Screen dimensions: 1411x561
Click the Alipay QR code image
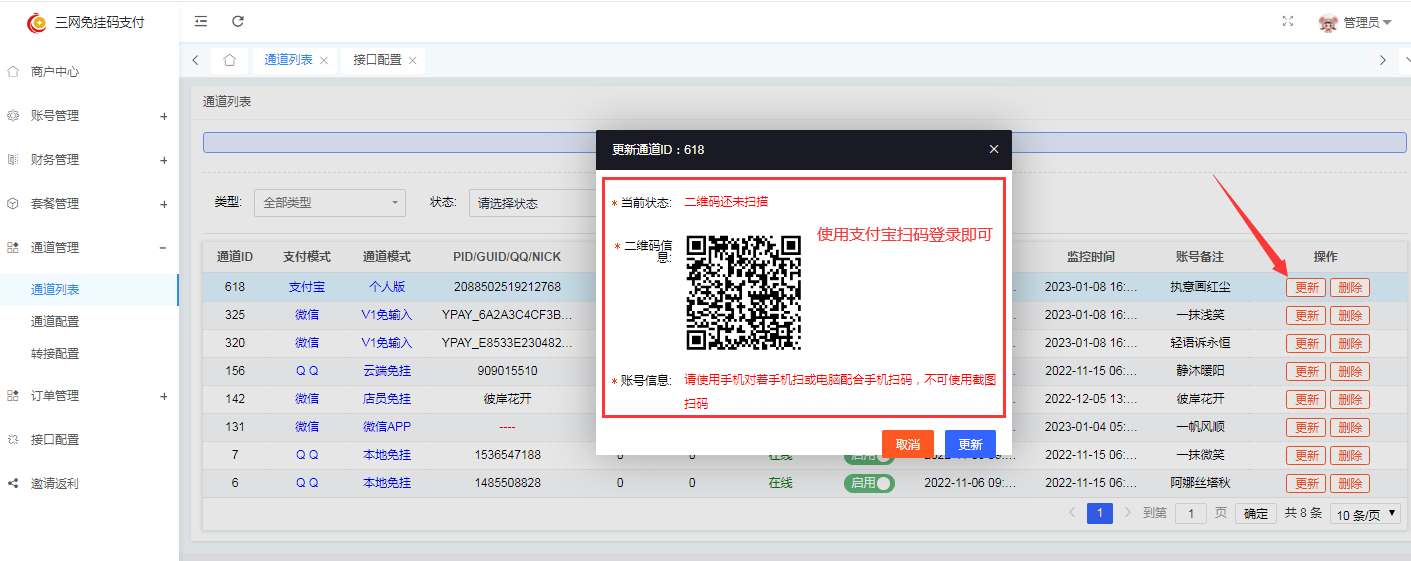click(x=744, y=292)
